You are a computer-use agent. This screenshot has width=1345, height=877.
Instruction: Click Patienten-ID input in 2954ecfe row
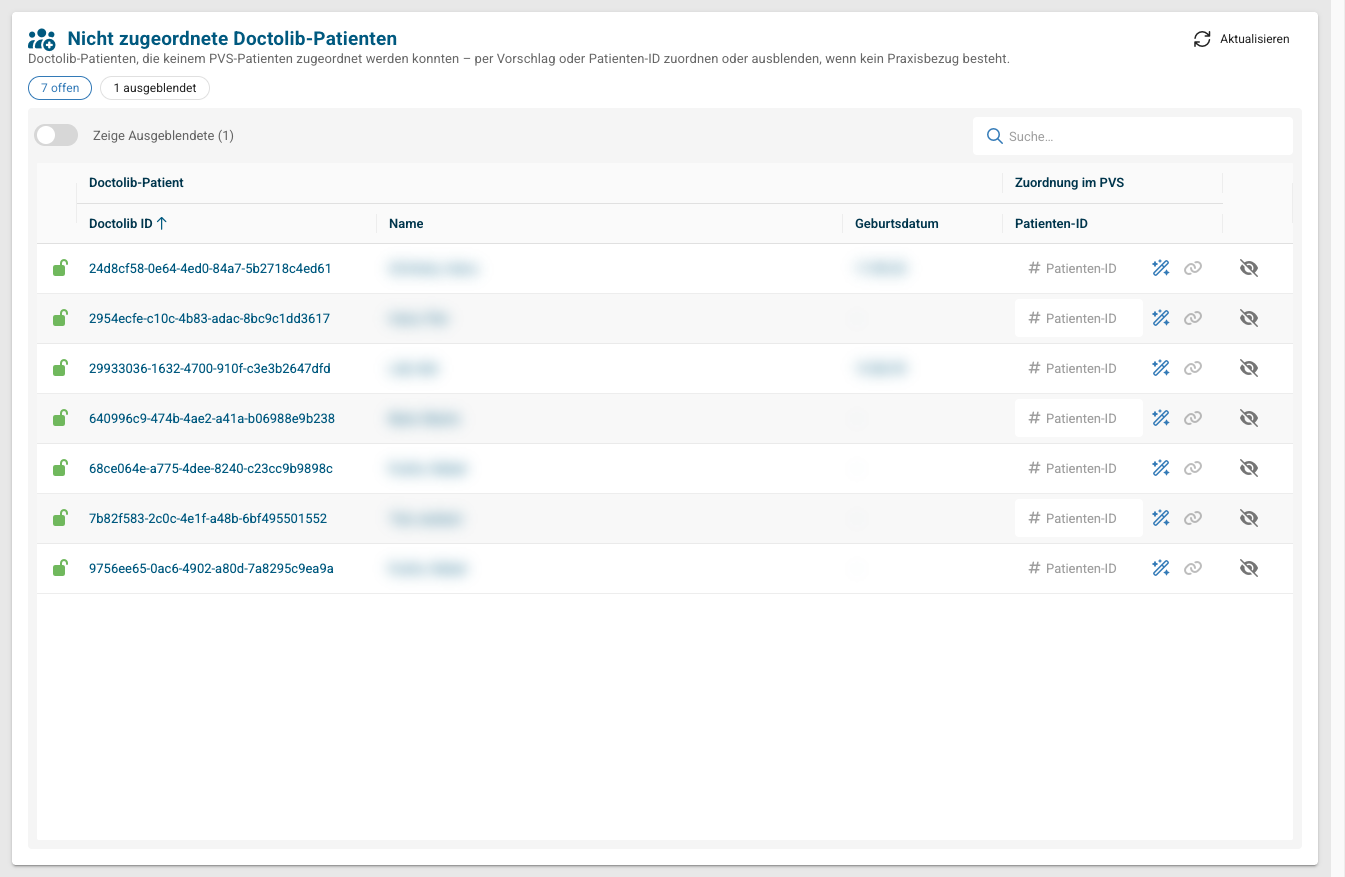1078,318
